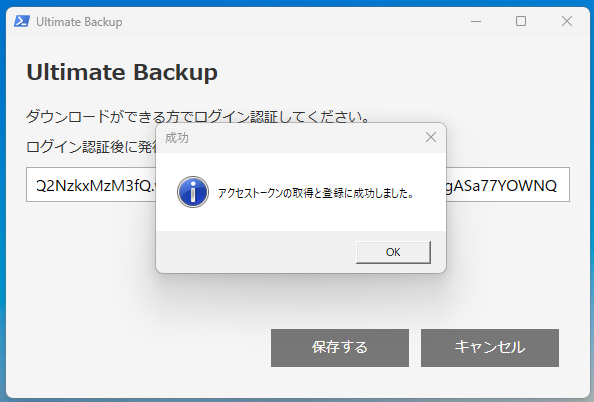Click the ログイン認証後に instruction text
Screen dimensions: 594x402
point(91,146)
